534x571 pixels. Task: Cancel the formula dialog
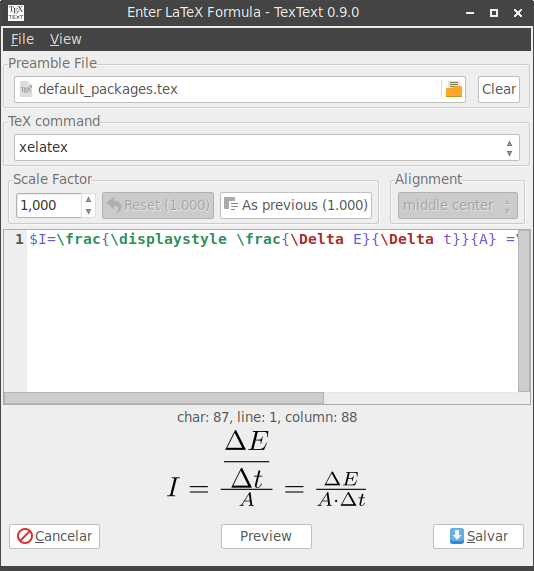[x=55, y=536]
